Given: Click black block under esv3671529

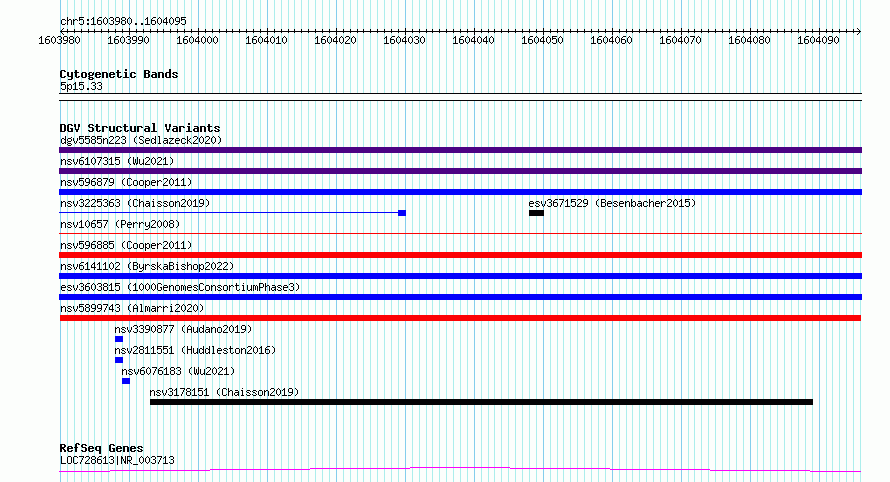Looking at the screenshot, I should click(x=536, y=213).
